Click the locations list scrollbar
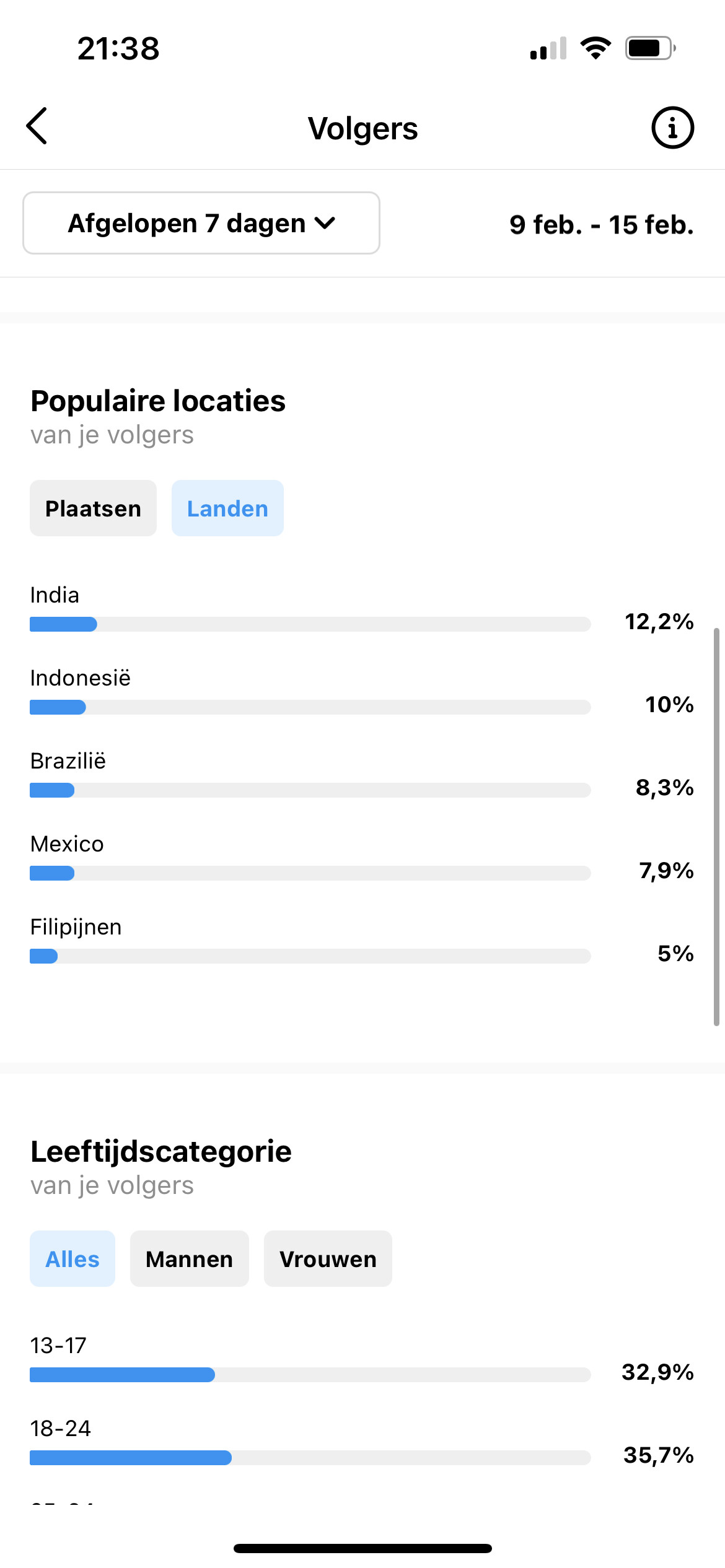Image resolution: width=725 pixels, height=1568 pixels. tap(716, 827)
